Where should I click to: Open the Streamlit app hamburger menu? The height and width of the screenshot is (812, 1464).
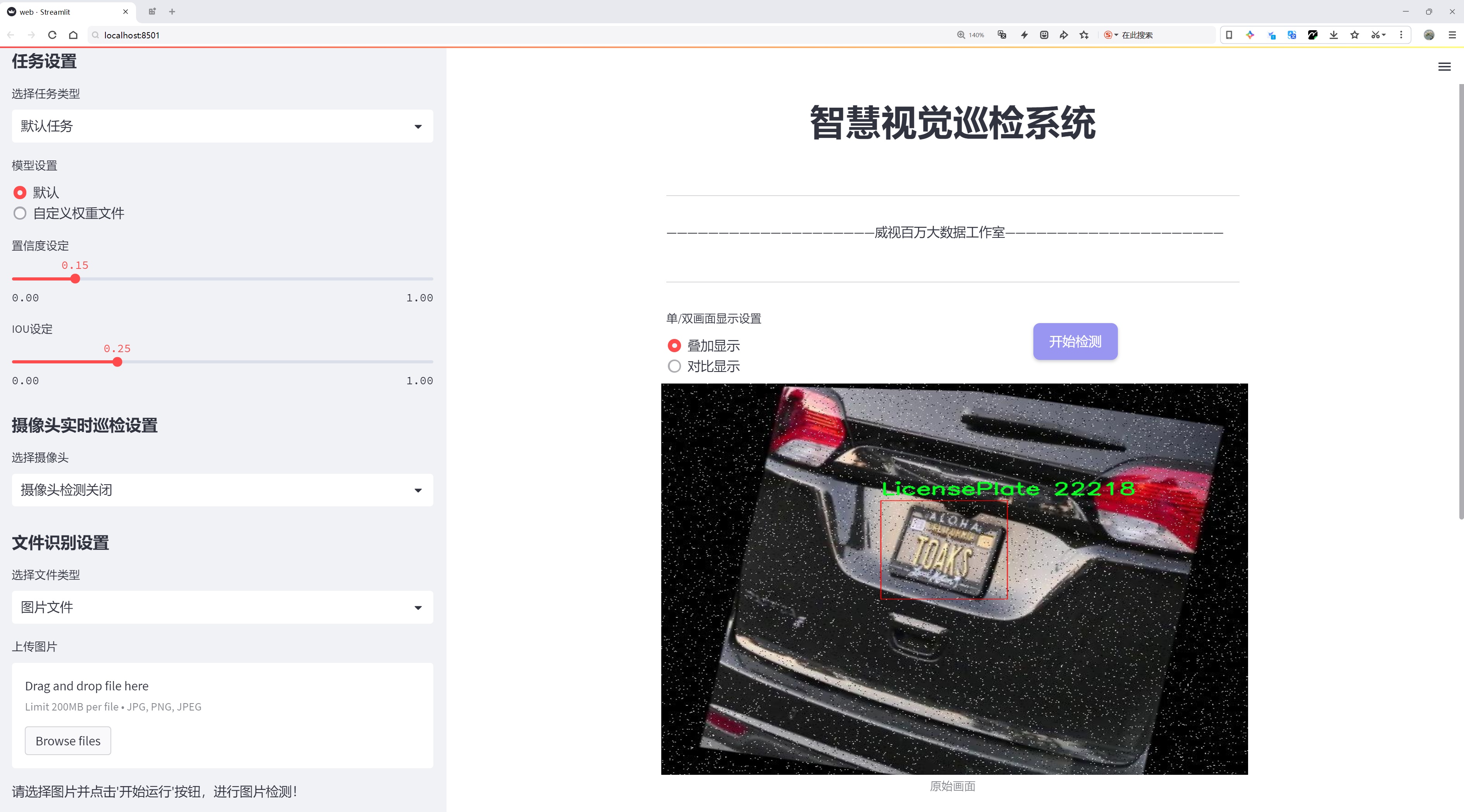(1444, 67)
